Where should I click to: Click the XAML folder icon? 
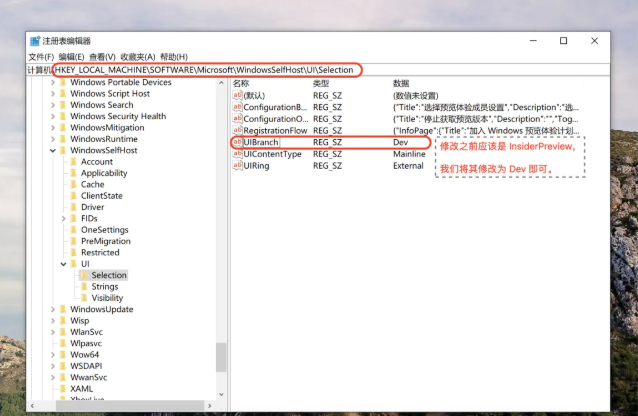coord(63,389)
